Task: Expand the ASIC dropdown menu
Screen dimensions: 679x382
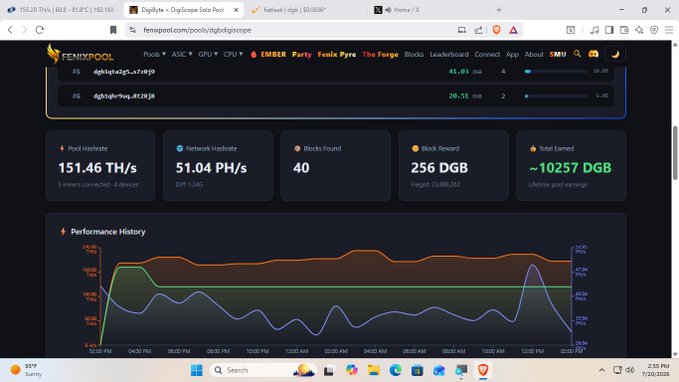Action: [x=182, y=54]
